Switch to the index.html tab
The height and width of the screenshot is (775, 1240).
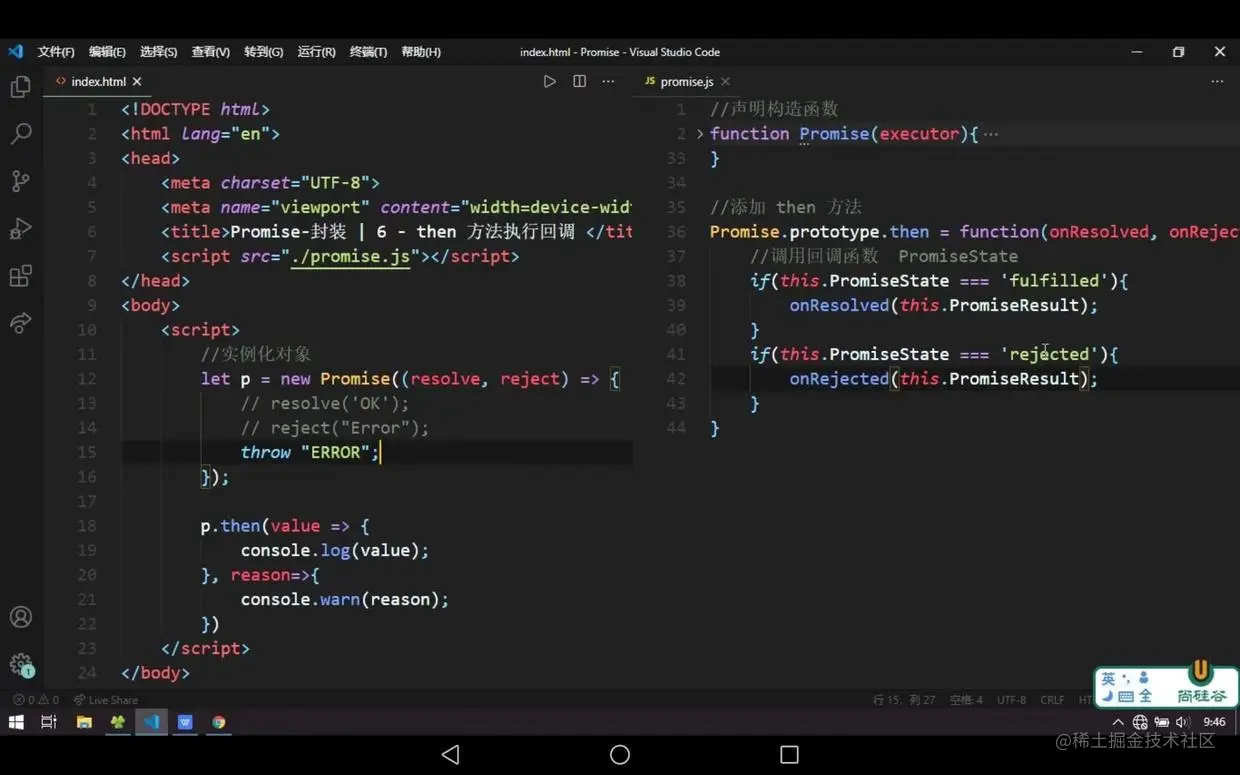click(98, 81)
